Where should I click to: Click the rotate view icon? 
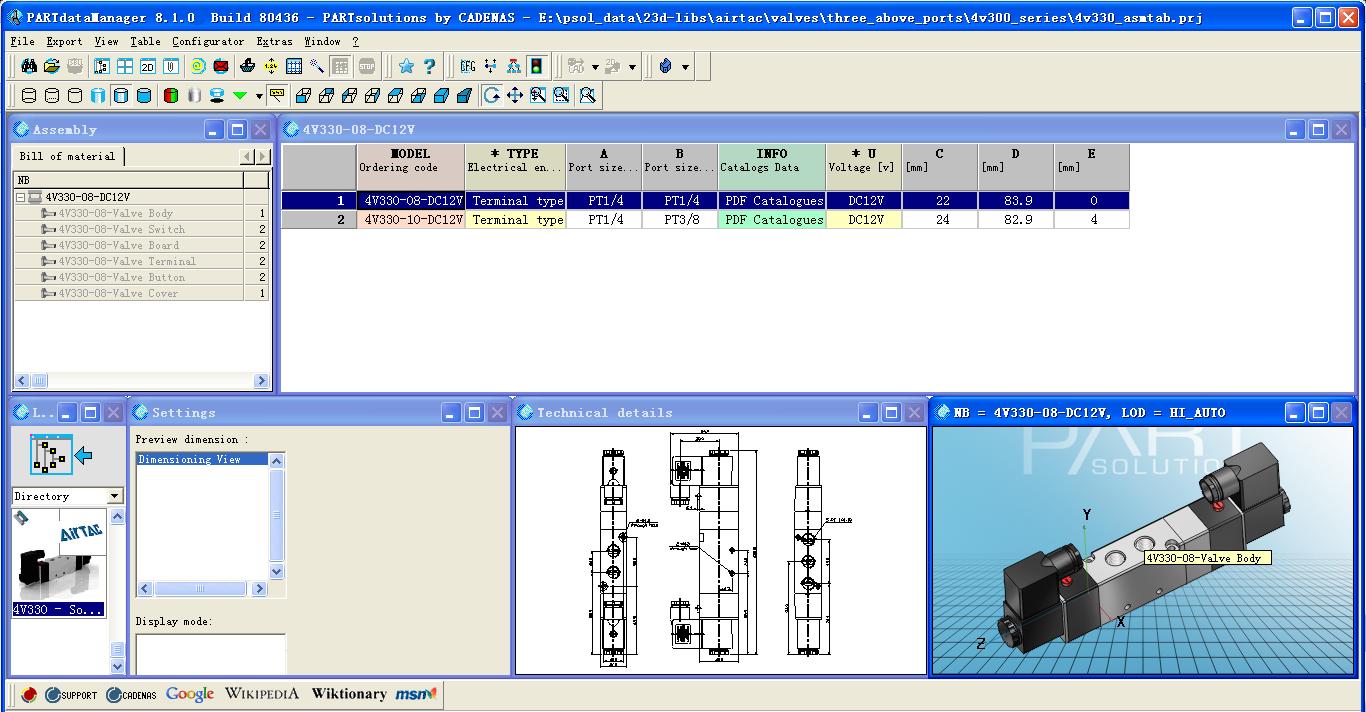click(x=492, y=95)
